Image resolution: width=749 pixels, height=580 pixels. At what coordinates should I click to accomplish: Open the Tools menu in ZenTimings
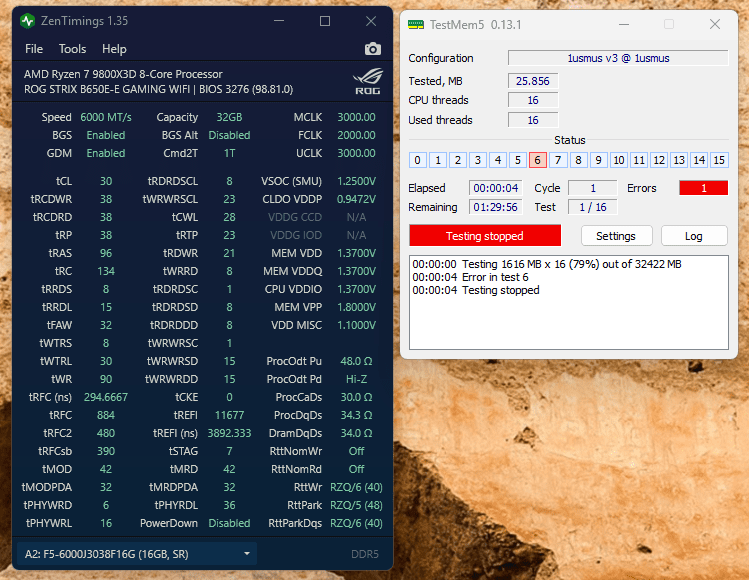click(x=73, y=49)
